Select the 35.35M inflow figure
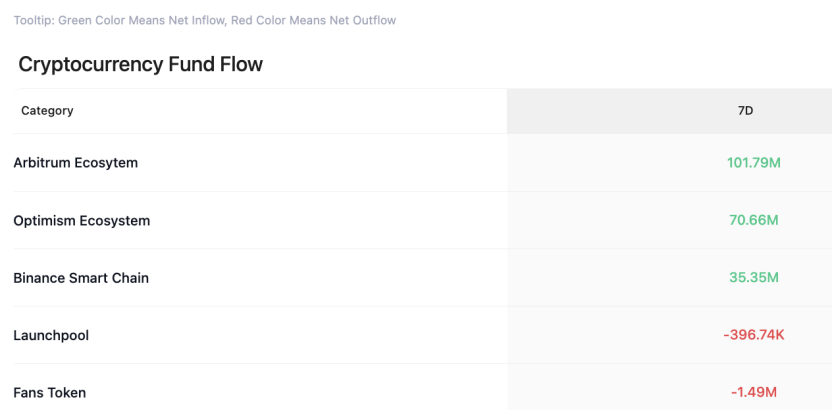The height and width of the screenshot is (410, 832). 753,278
